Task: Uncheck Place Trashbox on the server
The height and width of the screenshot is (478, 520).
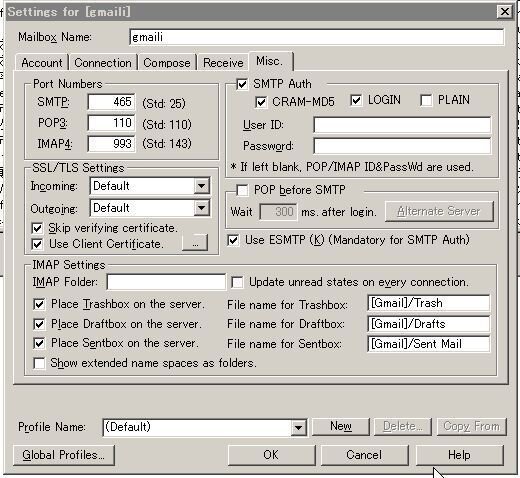Action: point(39,304)
